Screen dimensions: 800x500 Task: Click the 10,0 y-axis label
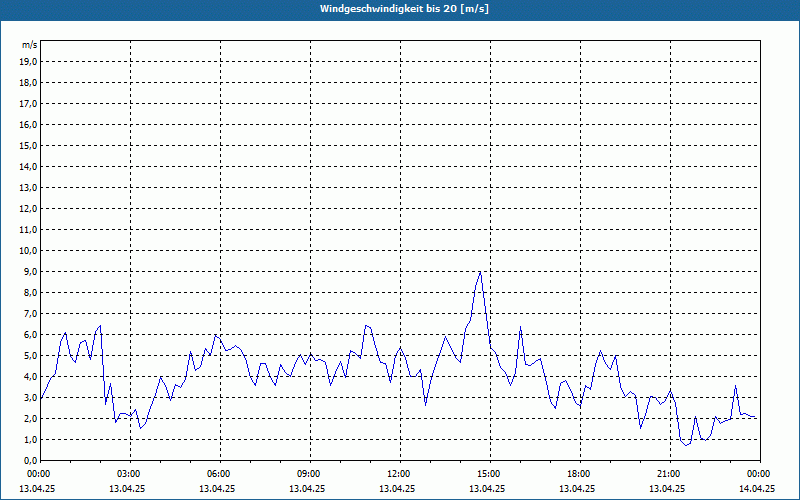(29, 251)
